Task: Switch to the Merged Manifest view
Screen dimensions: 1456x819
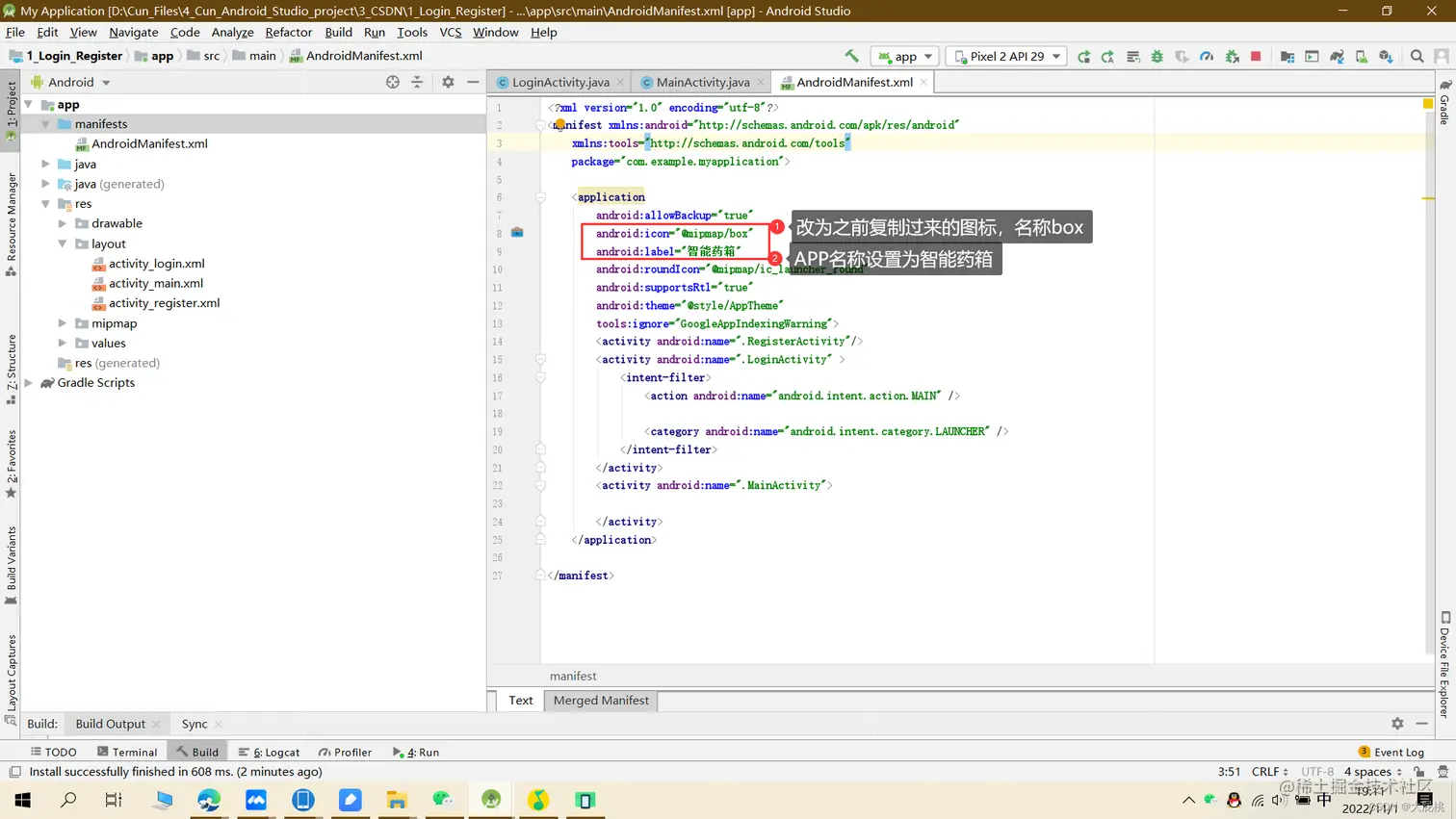Action: pyautogui.click(x=601, y=701)
